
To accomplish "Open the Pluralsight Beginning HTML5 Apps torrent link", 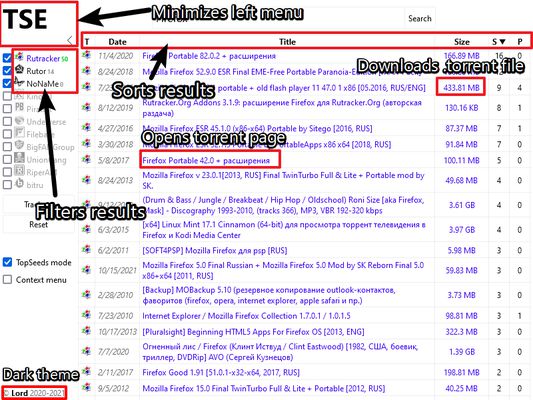I will pyautogui.click(x=253, y=331).
